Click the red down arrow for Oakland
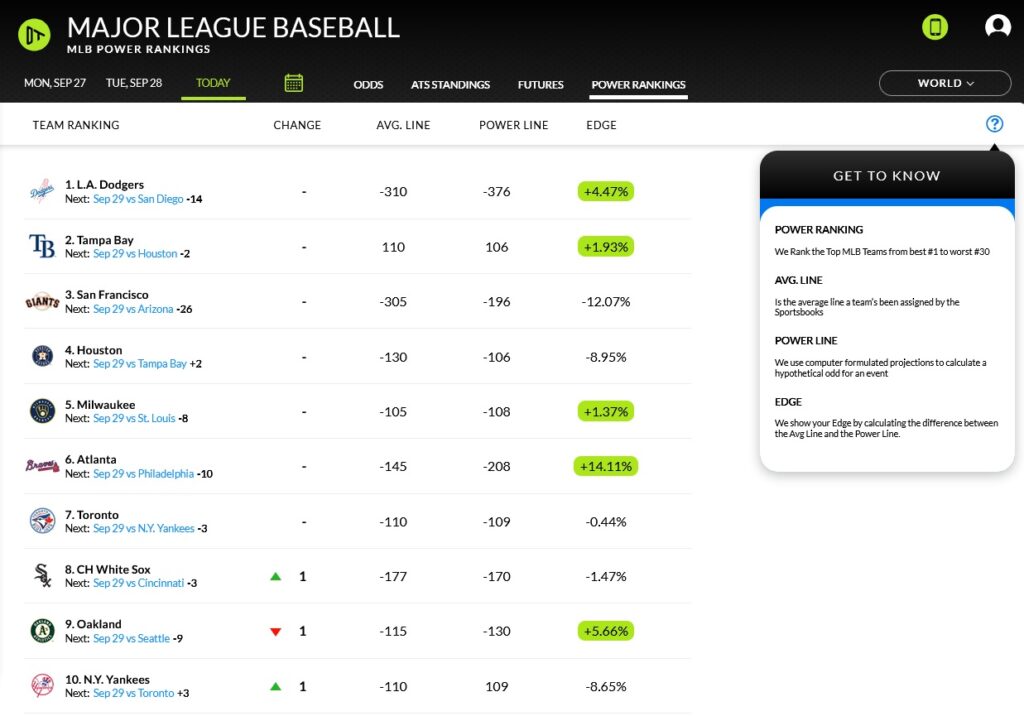Viewport: 1024px width, 716px height. coord(276,631)
